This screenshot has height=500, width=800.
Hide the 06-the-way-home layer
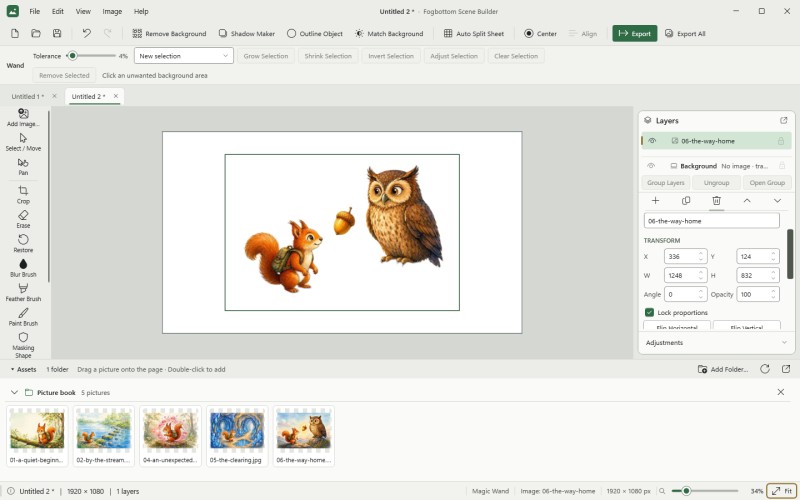coord(652,141)
